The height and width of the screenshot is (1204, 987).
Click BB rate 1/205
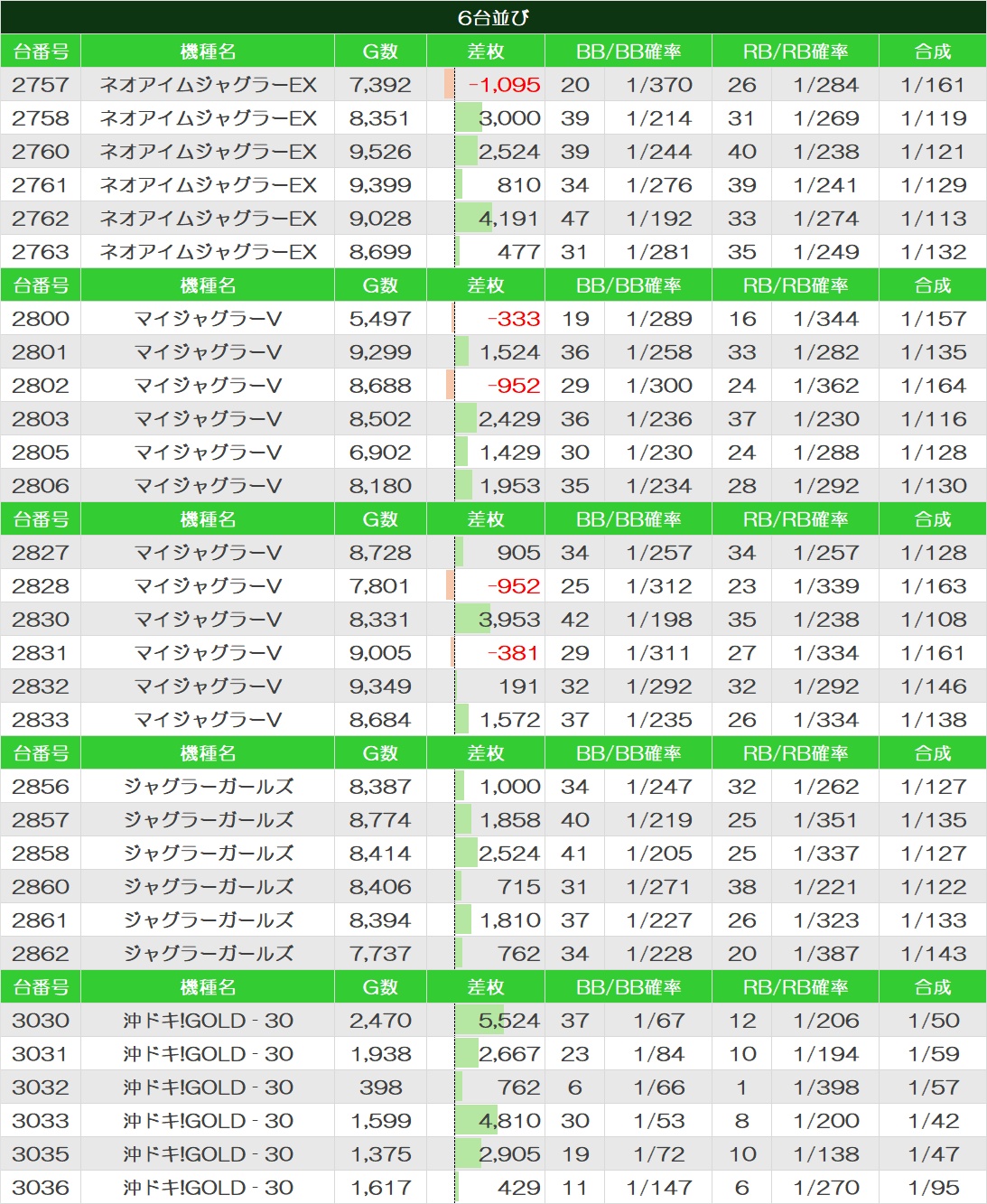(659, 854)
